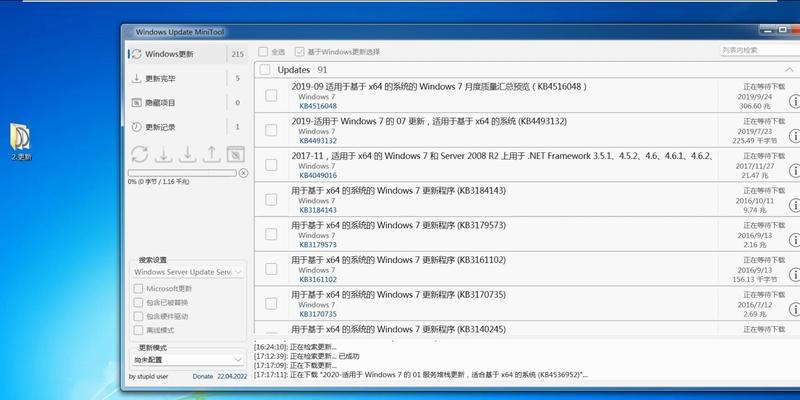Enable the '包含硬件驱动' checkbox
This screenshot has height=400, width=800.
[x=138, y=316]
